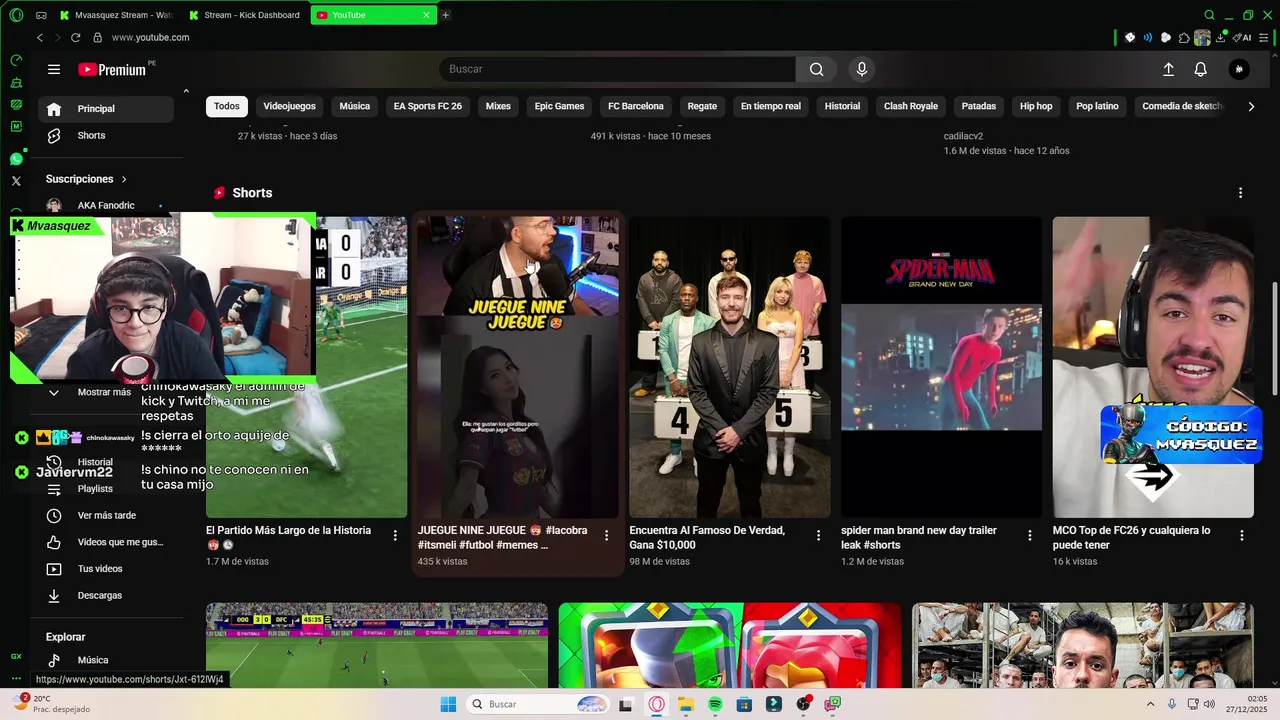Screen dimensions: 1280x720
Task: Click the www.youtube.com address bar
Action: coord(150,37)
